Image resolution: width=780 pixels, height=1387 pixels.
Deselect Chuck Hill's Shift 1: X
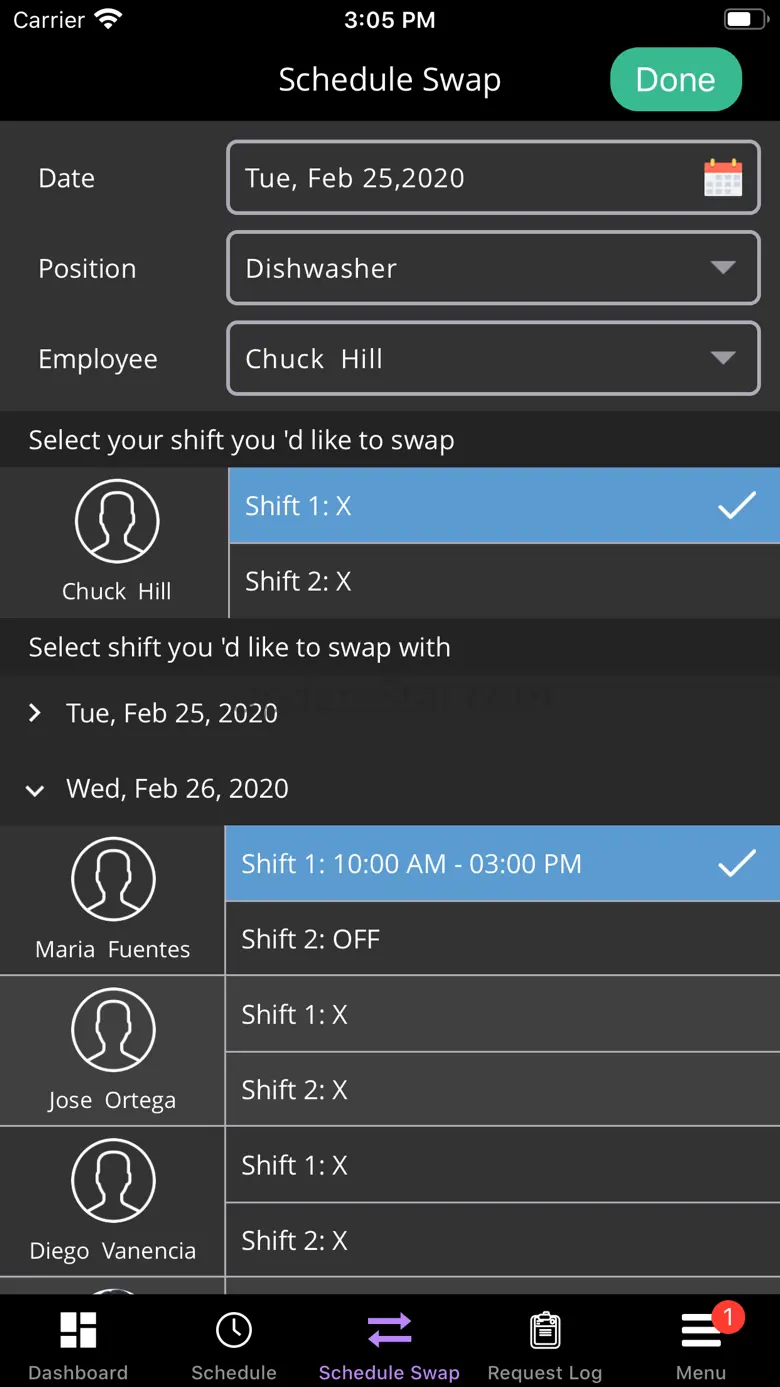pyautogui.click(x=503, y=506)
